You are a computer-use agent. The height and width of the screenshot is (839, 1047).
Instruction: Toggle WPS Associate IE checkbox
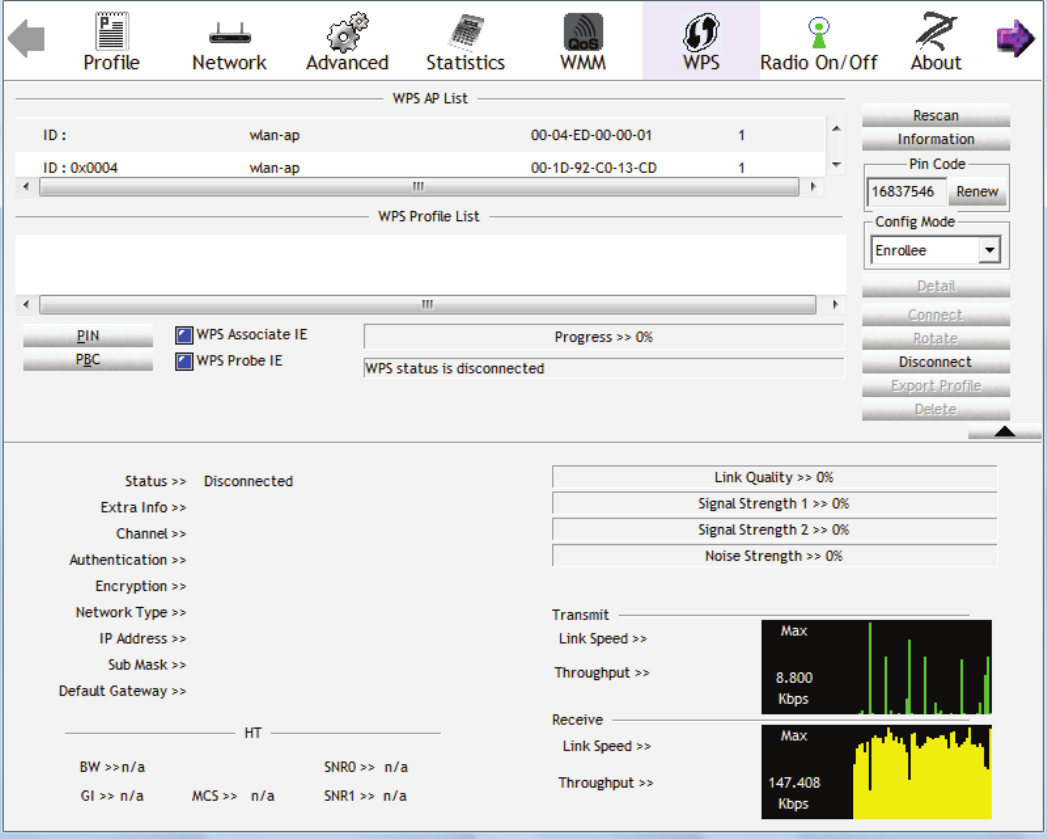[184, 335]
